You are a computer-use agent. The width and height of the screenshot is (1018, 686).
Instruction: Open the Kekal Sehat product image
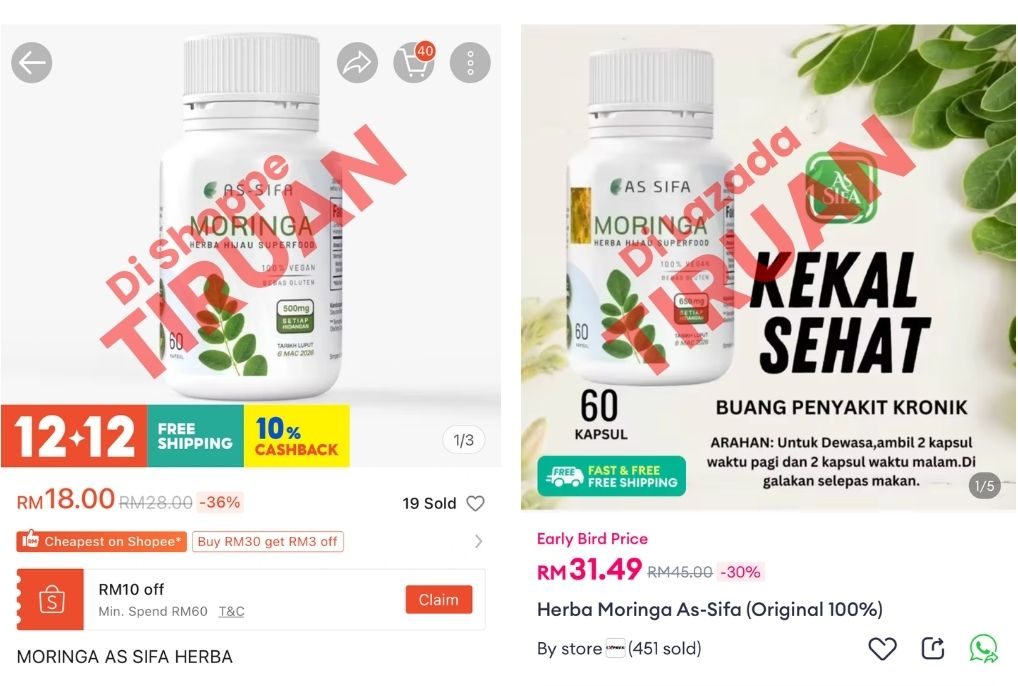tap(768, 267)
